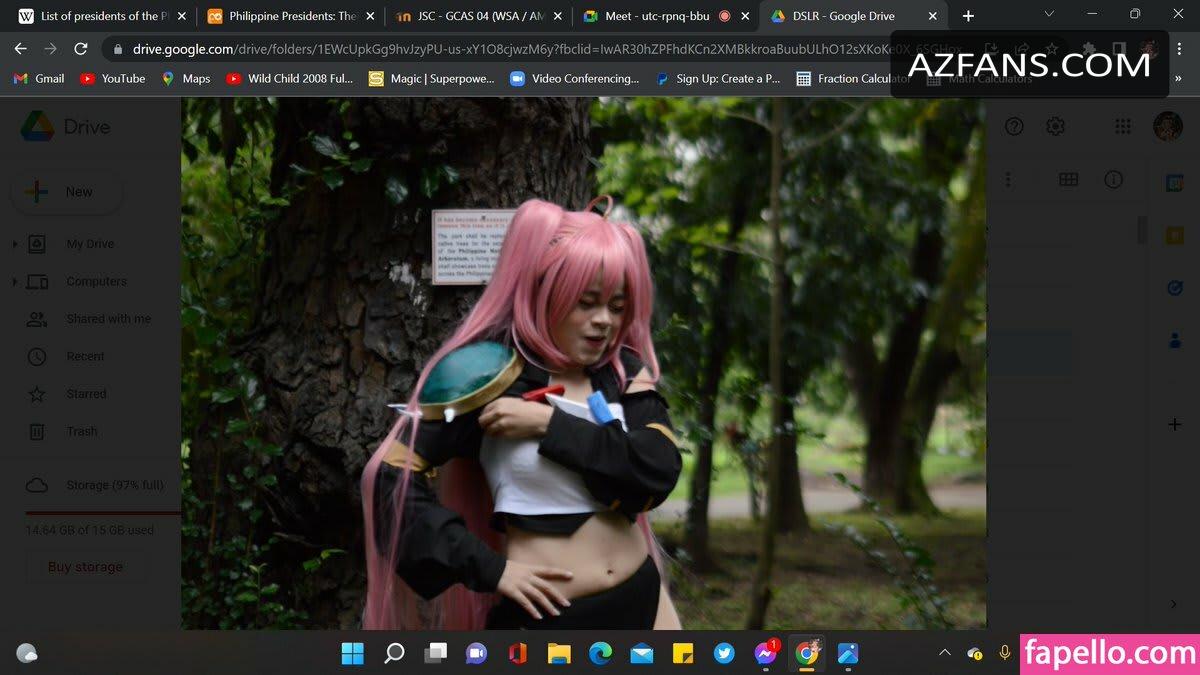
Task: Open Magic | Superpowe... bookmark
Action: [x=431, y=79]
